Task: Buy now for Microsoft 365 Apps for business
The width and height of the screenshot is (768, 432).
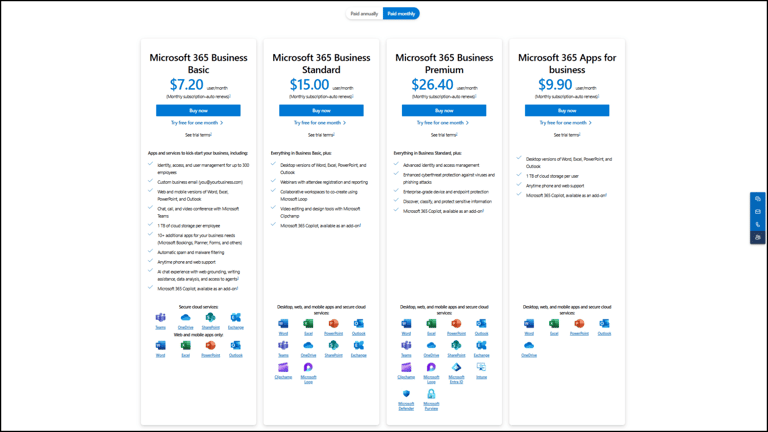Action: pos(567,111)
